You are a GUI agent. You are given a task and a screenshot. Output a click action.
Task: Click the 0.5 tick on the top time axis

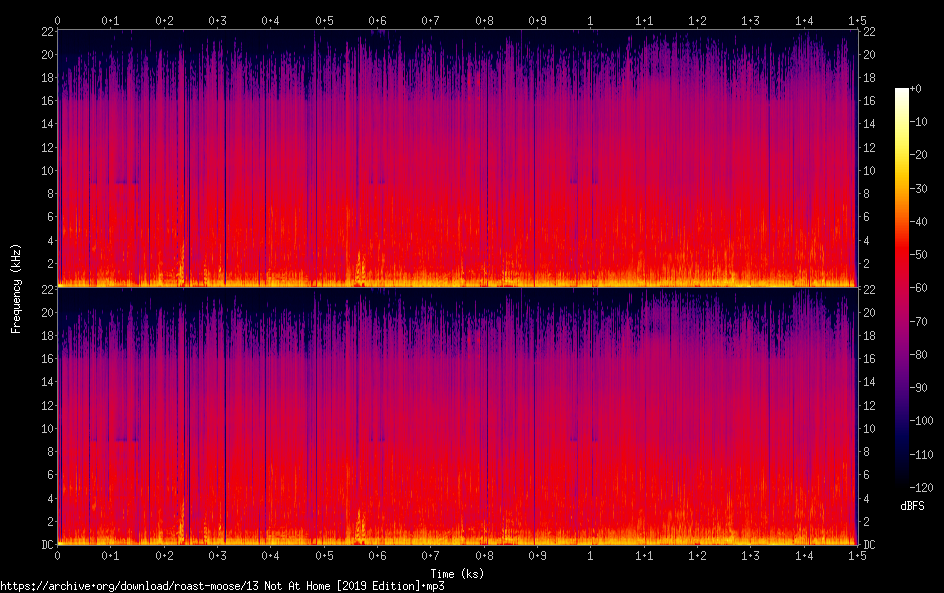(x=324, y=20)
